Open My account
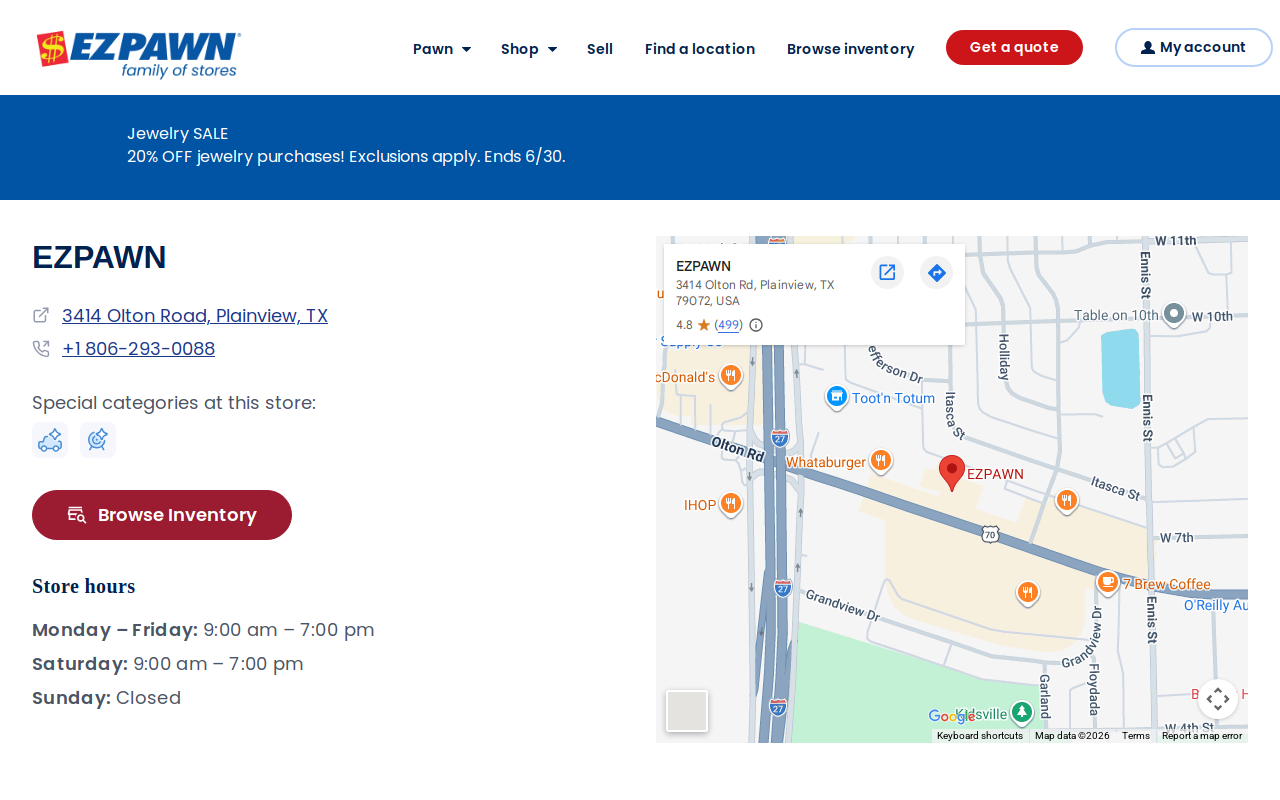This screenshot has height=800, width=1280. pos(1193,47)
